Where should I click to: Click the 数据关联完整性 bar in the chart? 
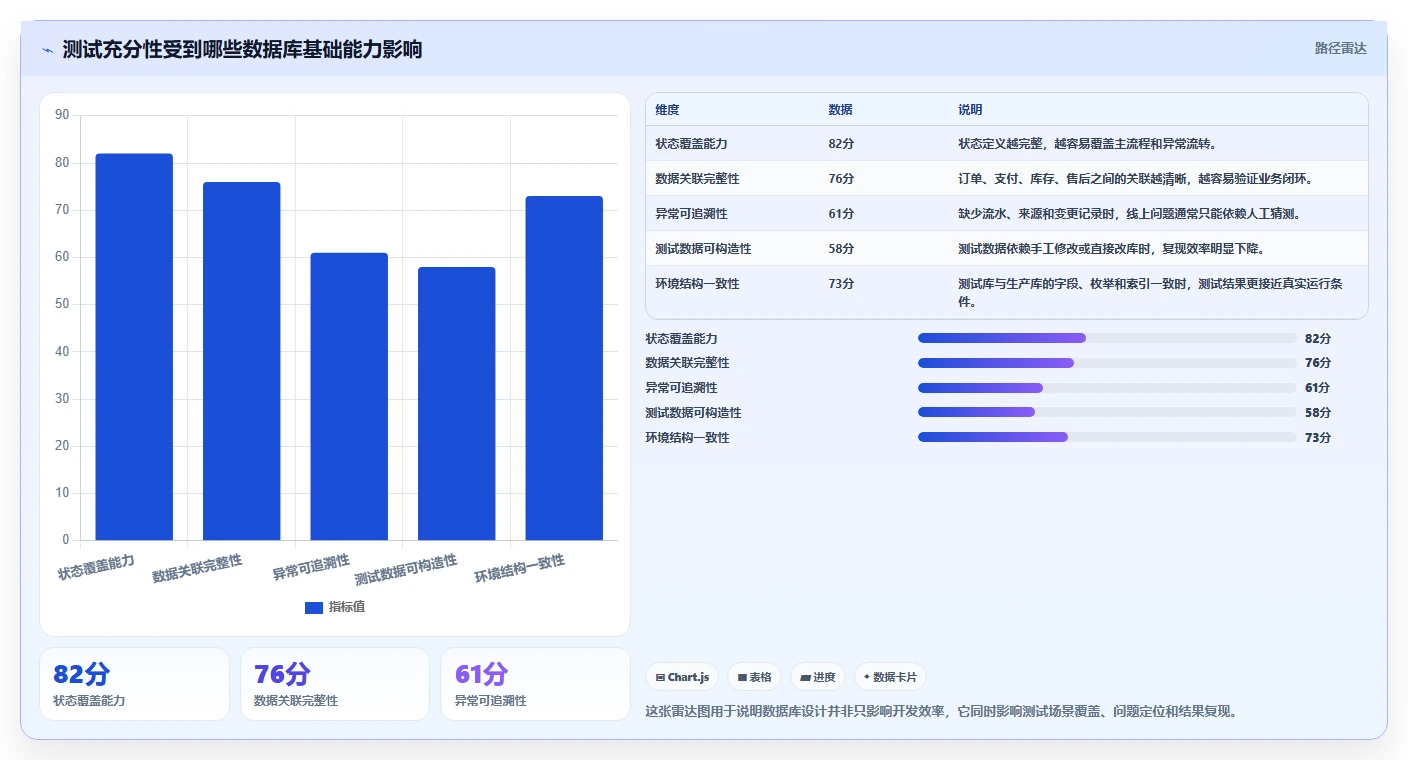241,361
